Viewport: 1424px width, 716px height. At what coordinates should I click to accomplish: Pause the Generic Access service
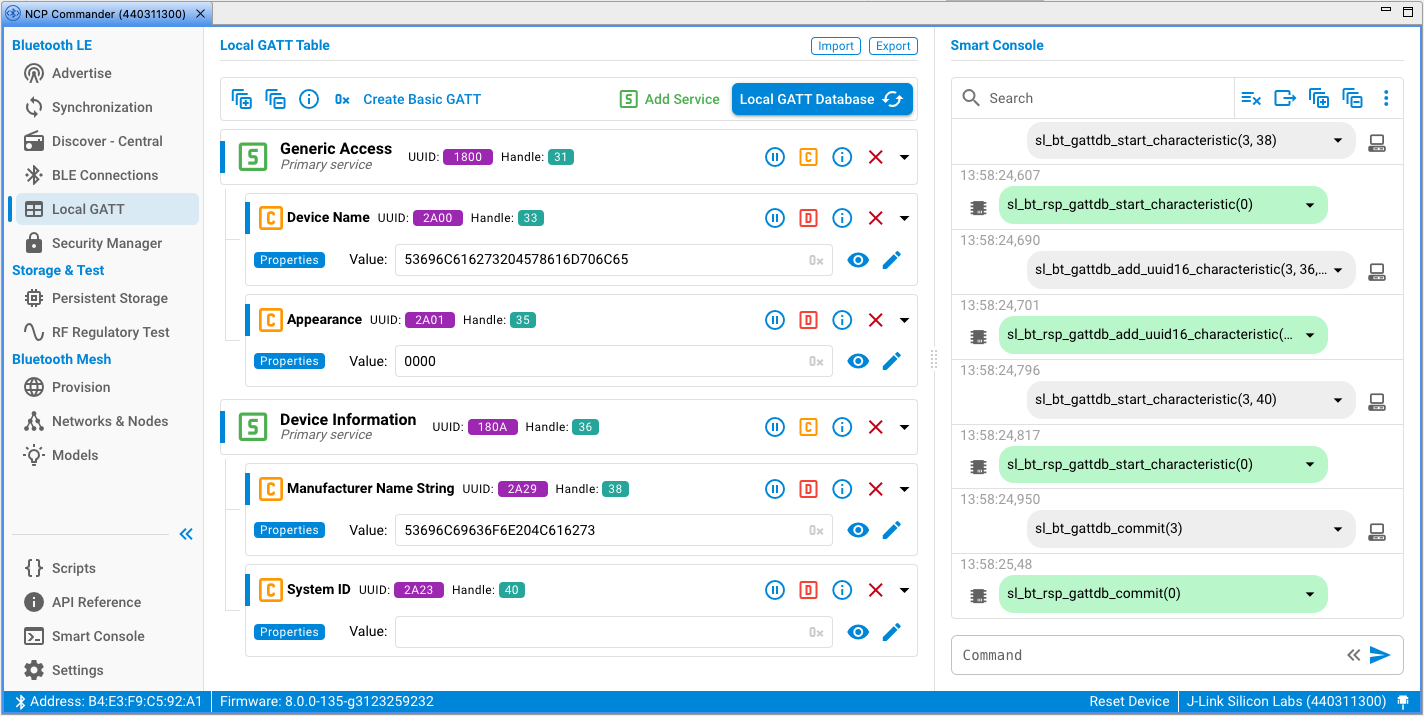pos(775,157)
